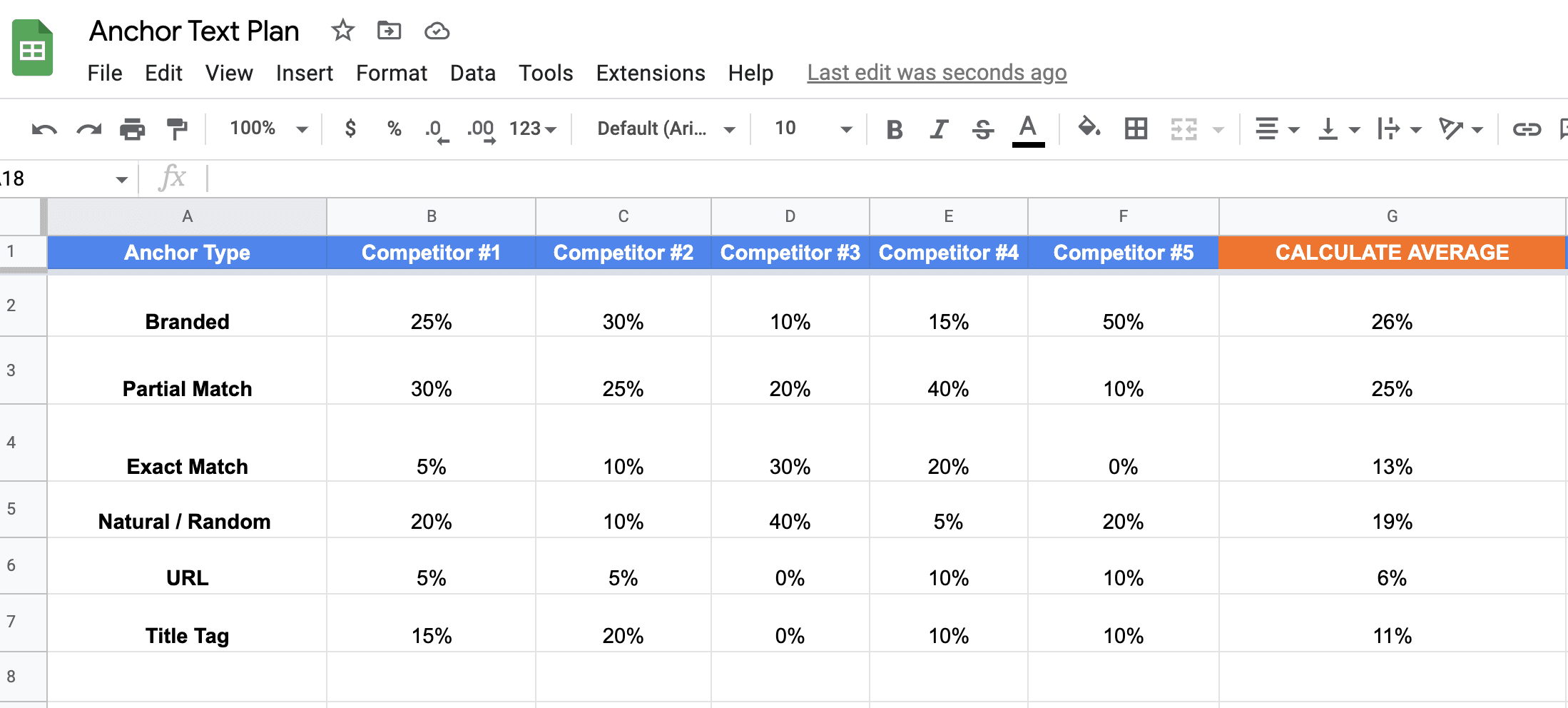The image size is (1568, 708).
Task: Click Branded average 26% cell
Action: [1392, 305]
